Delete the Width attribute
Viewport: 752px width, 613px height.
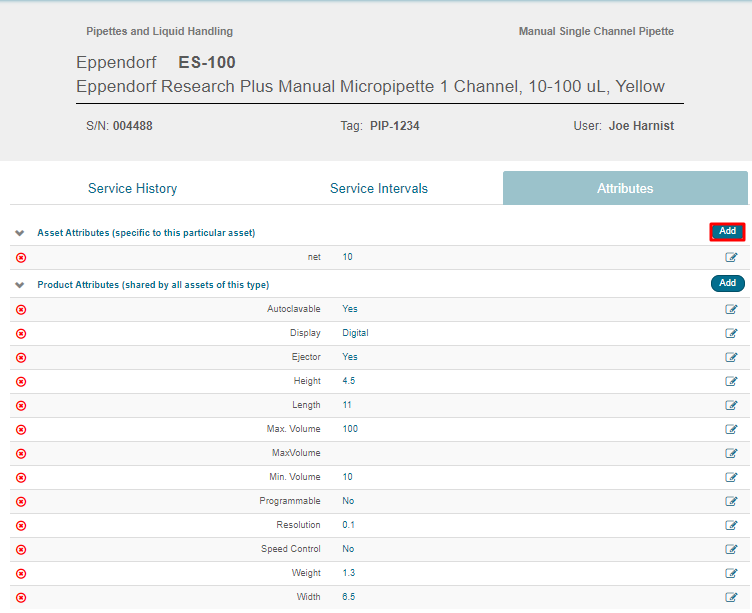coord(21,597)
